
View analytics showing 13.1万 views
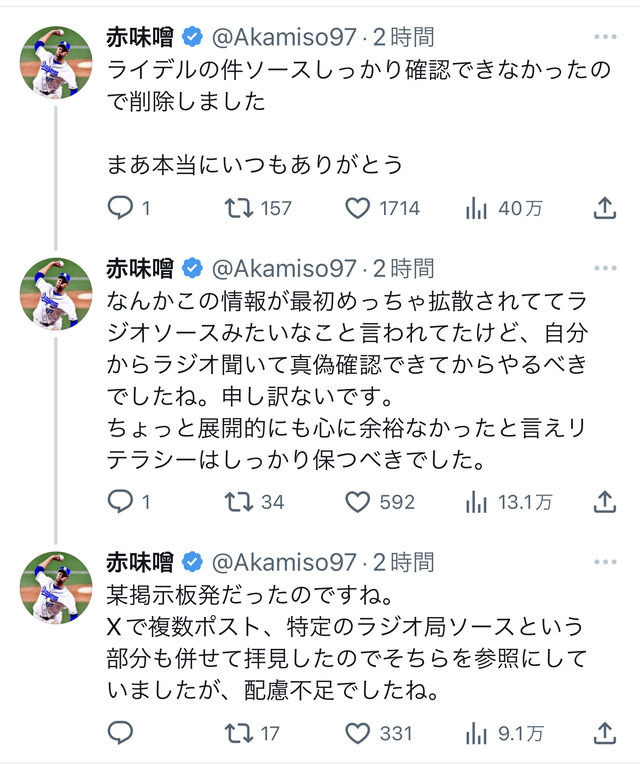click(478, 502)
